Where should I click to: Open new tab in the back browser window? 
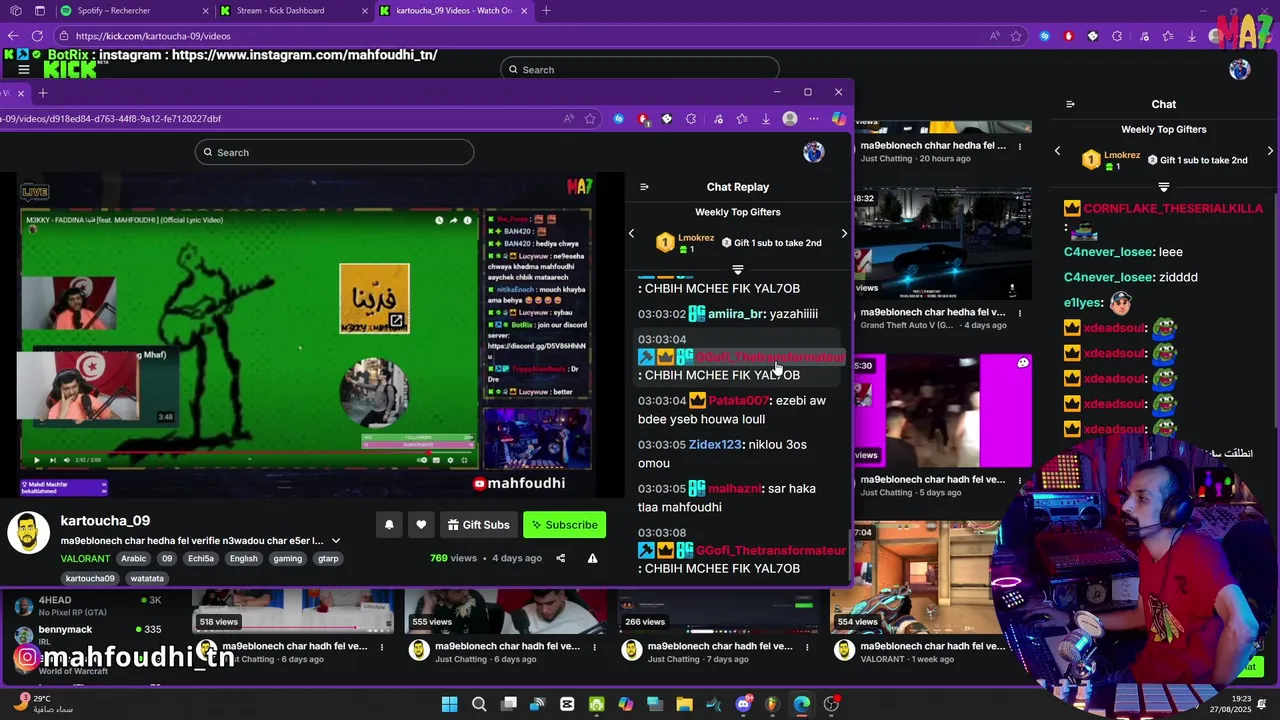[x=546, y=11]
